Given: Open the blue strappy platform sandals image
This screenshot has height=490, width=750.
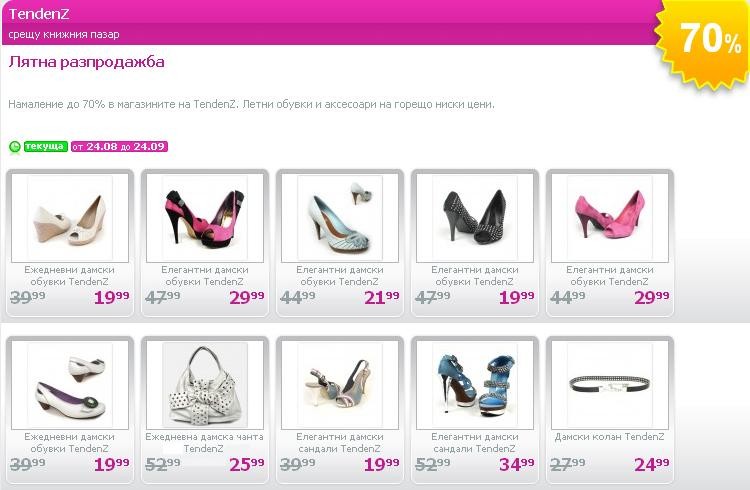Looking at the screenshot, I should pos(474,385).
